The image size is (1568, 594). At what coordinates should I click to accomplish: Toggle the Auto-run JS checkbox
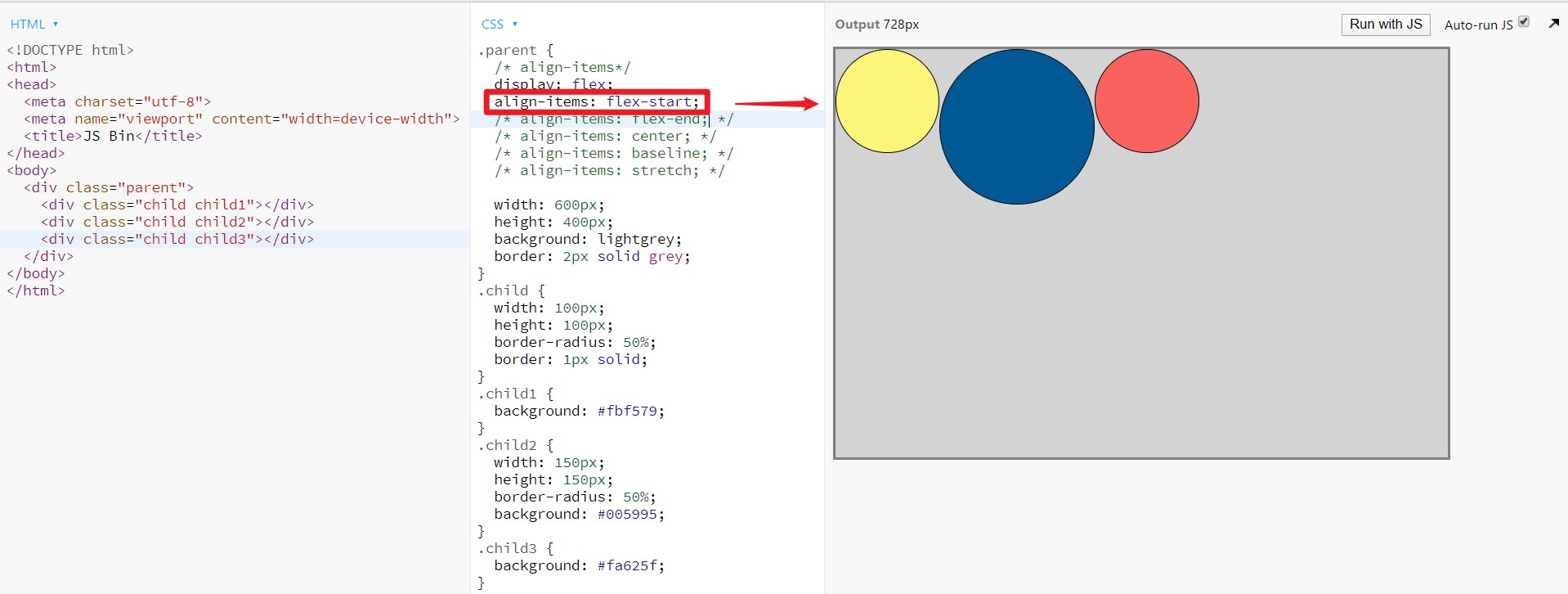[1524, 22]
